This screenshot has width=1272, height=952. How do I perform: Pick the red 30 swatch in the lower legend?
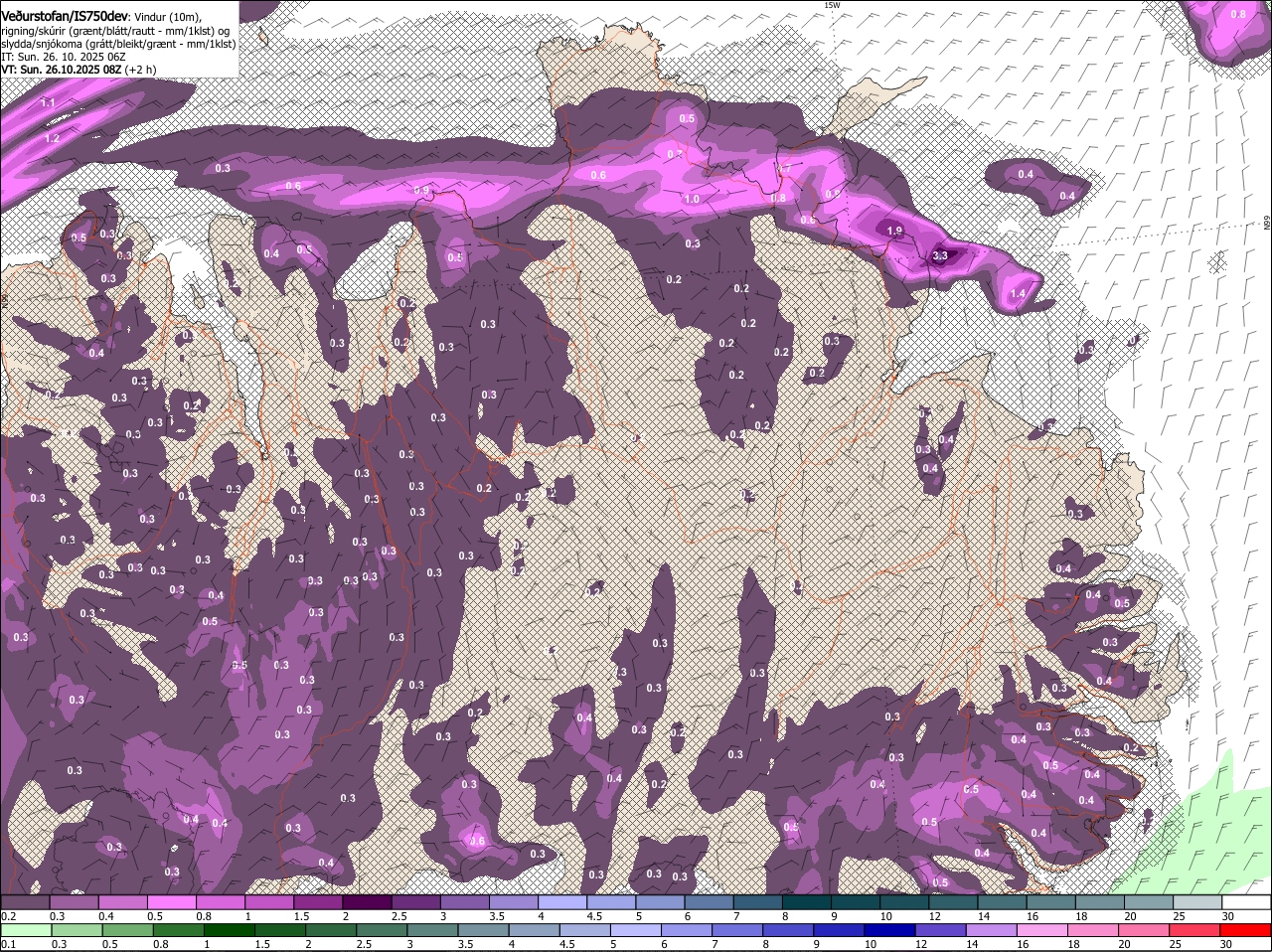tap(1247, 930)
